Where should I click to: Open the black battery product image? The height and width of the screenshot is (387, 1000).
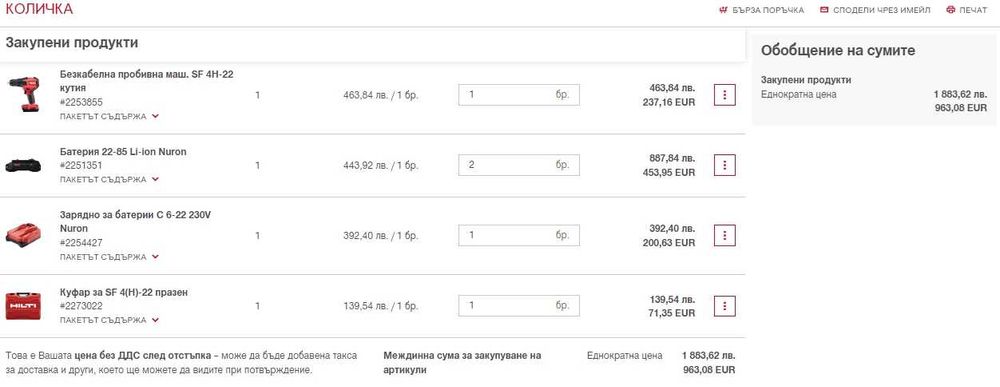[x=23, y=166]
